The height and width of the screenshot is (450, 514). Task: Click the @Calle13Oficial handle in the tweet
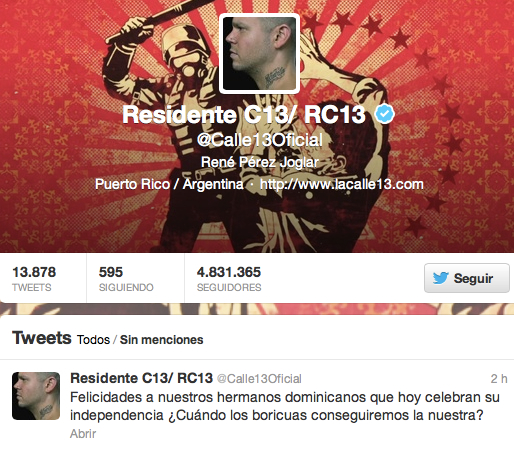tap(259, 379)
